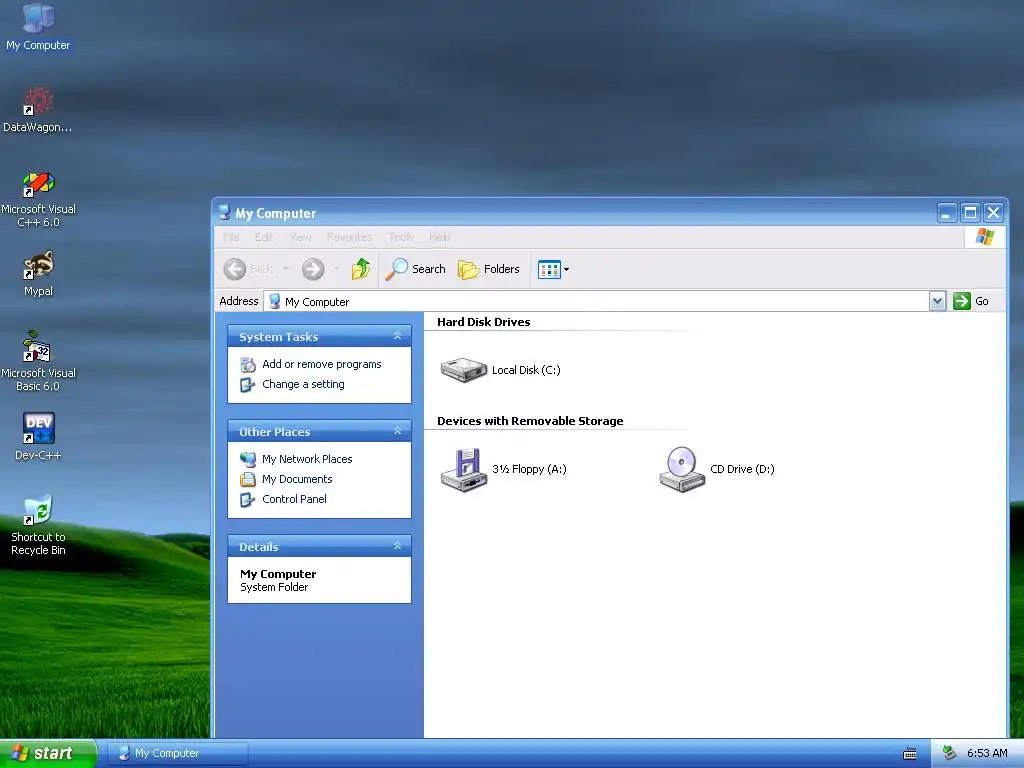Image resolution: width=1024 pixels, height=768 pixels.
Task: Open the Views icon menu
Action: (552, 269)
